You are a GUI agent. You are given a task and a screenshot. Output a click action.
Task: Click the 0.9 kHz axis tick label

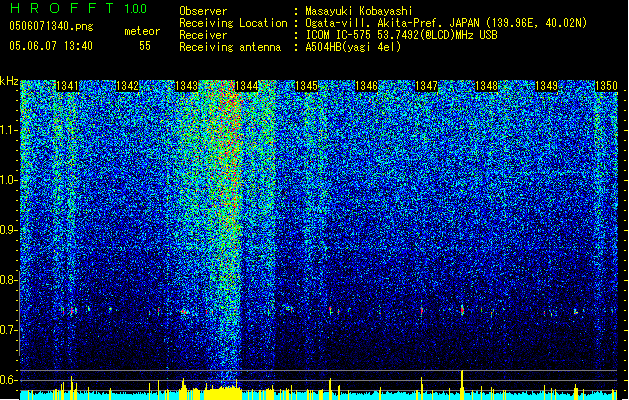pos(9,230)
